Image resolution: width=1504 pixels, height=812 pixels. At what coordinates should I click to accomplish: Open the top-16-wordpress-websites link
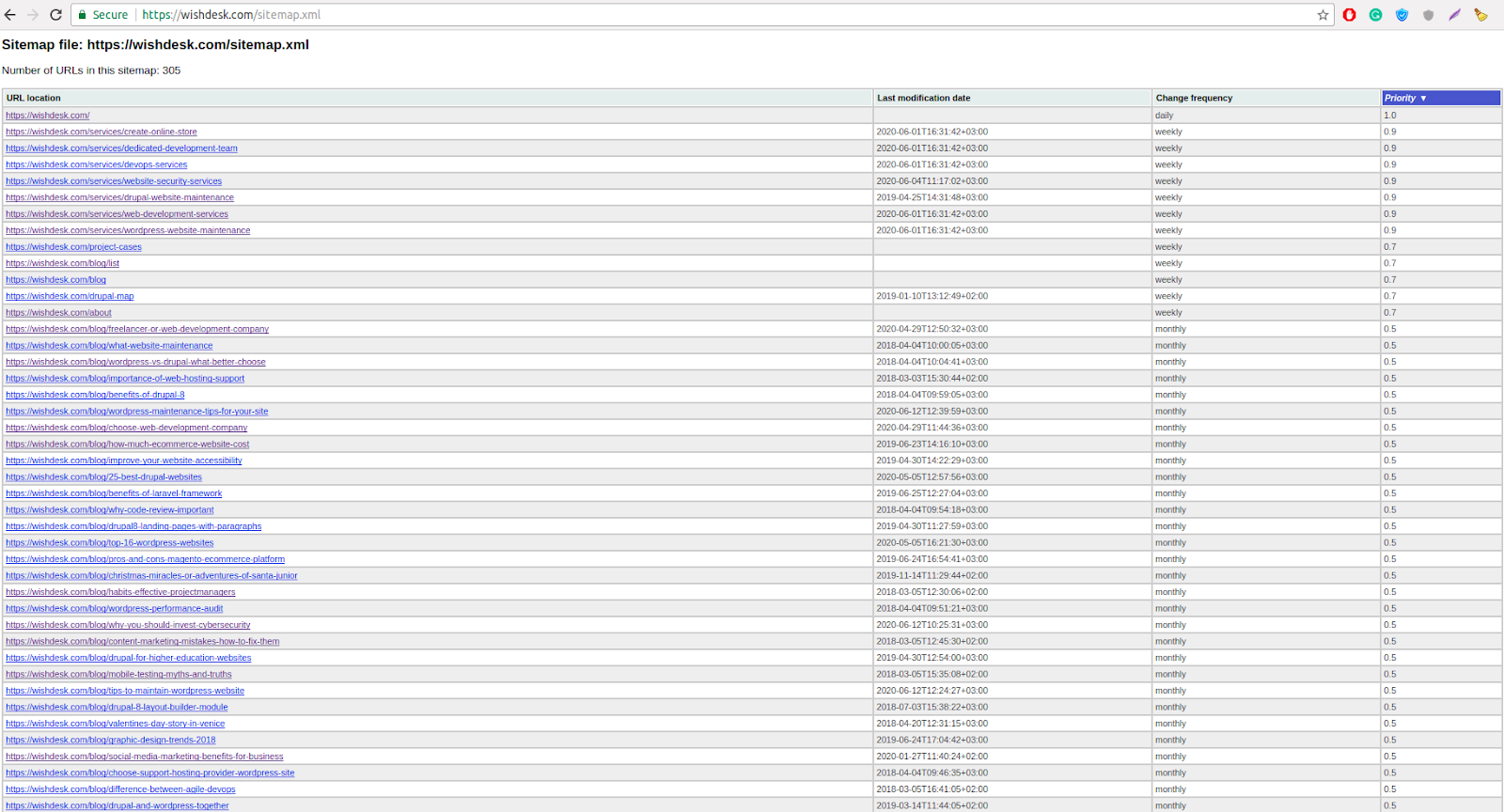click(x=110, y=543)
